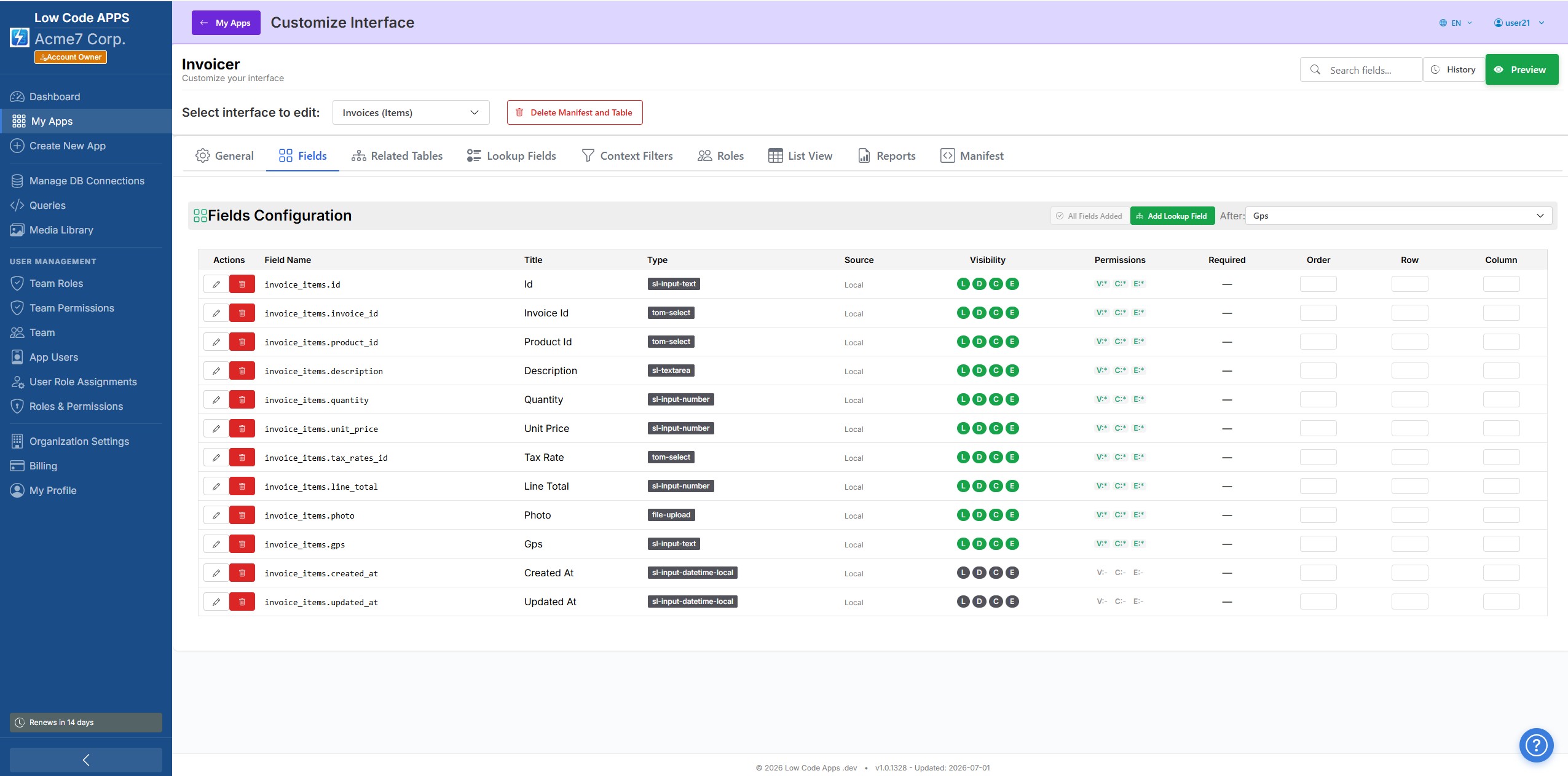Open editor for invoice_items.tax_rates_id
This screenshot has height=776, width=1568.
click(x=216, y=458)
